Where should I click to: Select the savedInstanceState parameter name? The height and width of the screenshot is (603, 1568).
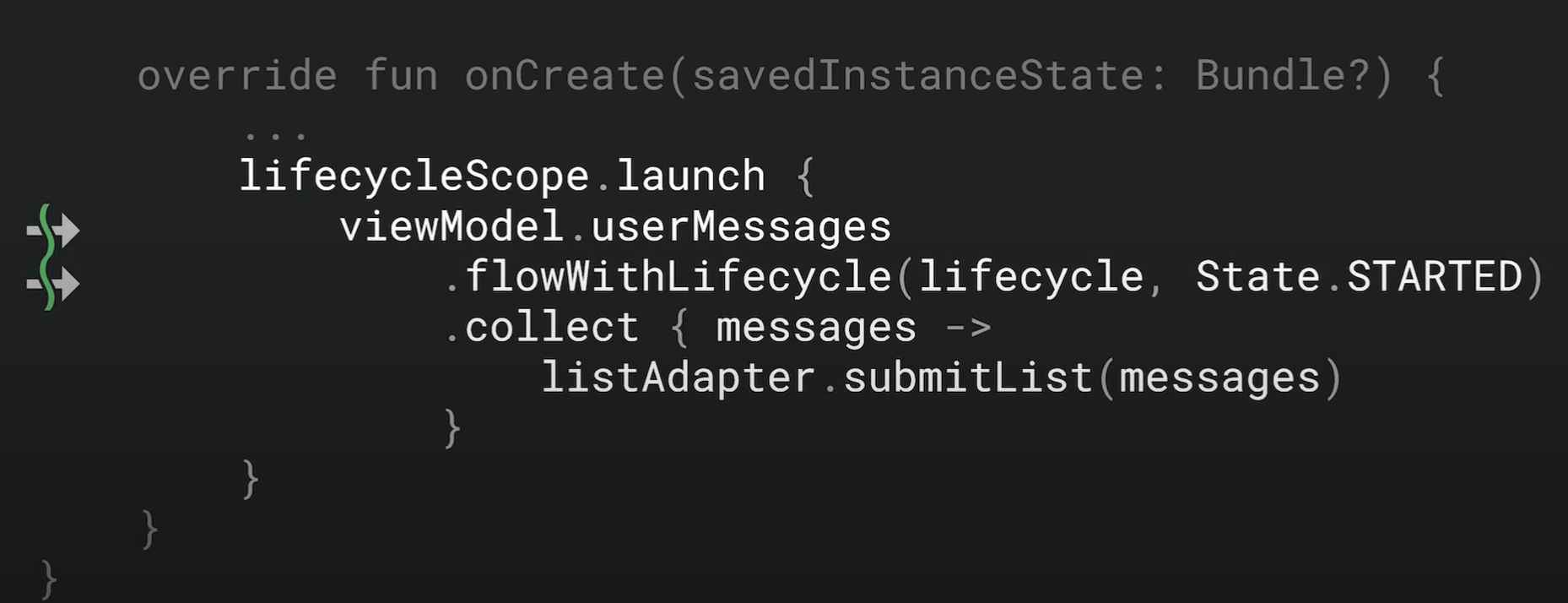click(916, 76)
